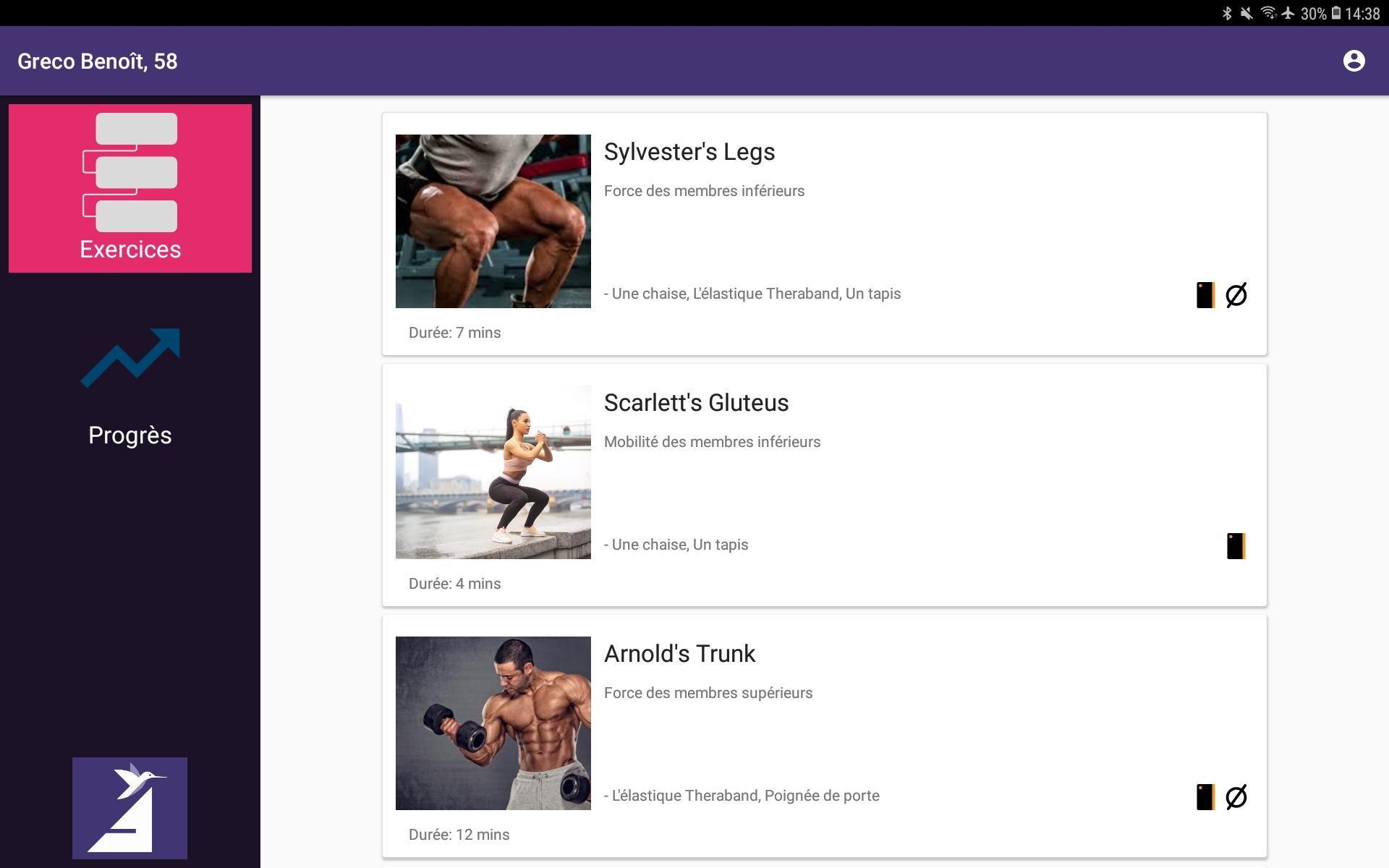Select the Scarlett's Gluteus title
This screenshot has height=868, width=1389.
click(x=696, y=403)
